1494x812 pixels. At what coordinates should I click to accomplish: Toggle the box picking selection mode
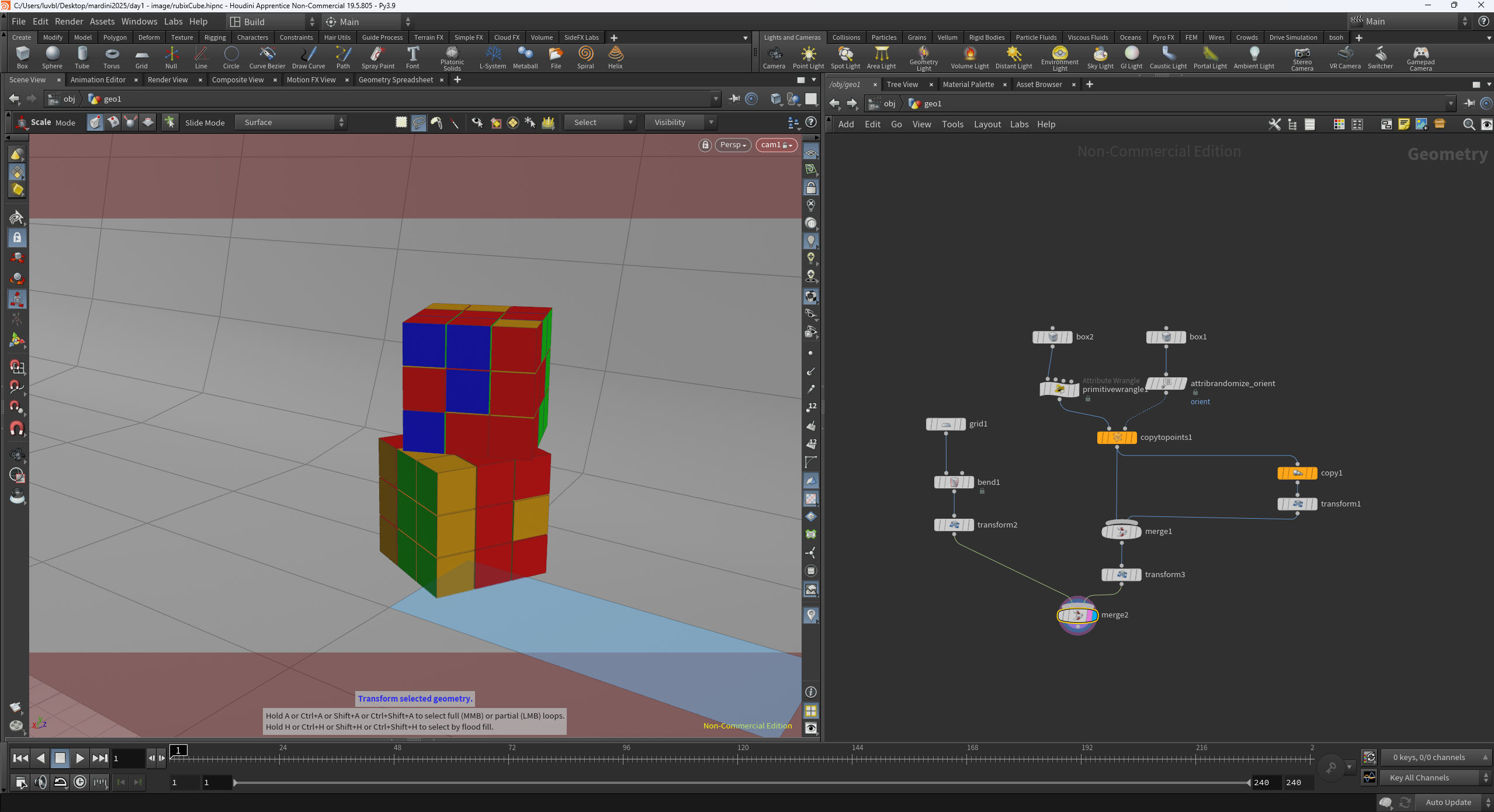click(x=401, y=123)
